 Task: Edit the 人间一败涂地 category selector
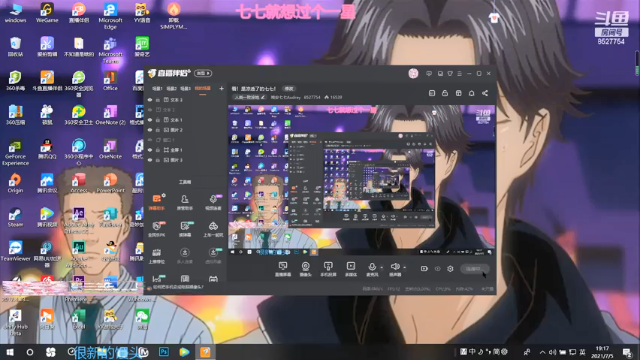tap(249, 97)
